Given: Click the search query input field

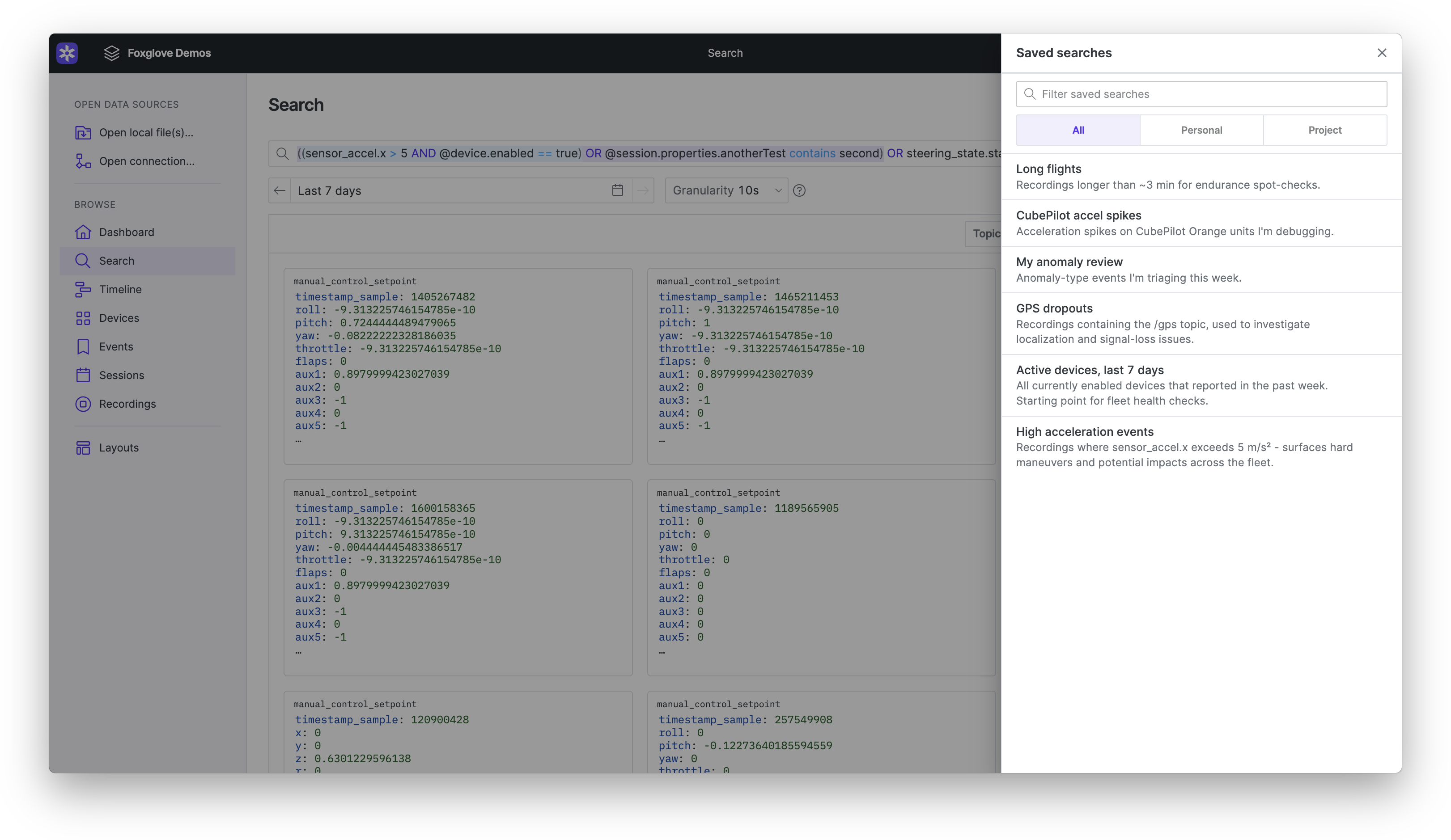Looking at the screenshot, I should click(x=635, y=154).
